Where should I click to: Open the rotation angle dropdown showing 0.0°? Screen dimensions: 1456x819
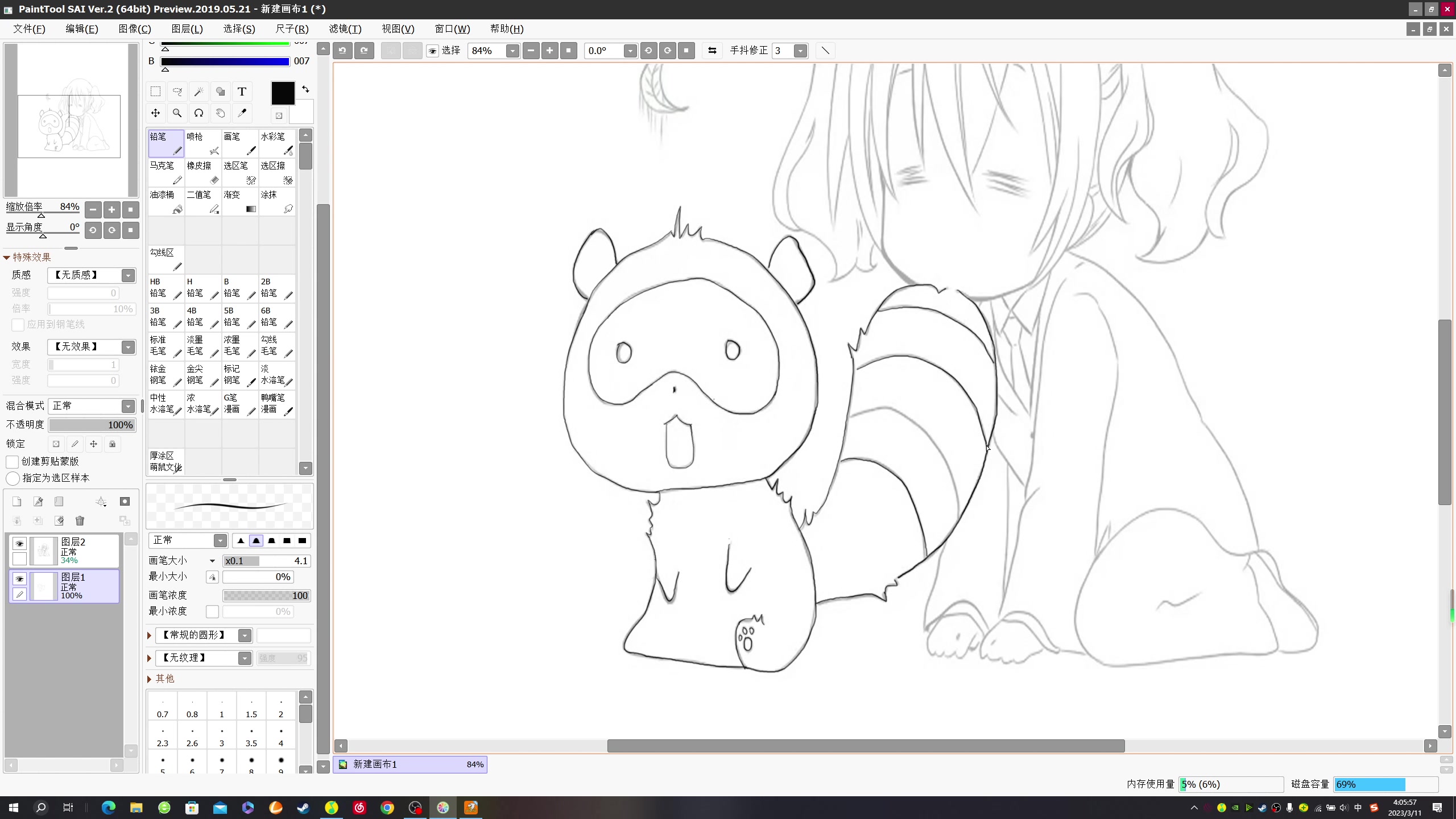[630, 51]
